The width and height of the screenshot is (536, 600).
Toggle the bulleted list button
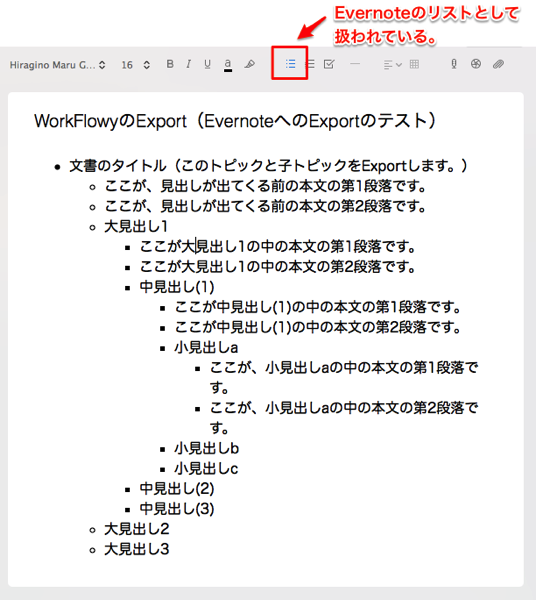290,64
